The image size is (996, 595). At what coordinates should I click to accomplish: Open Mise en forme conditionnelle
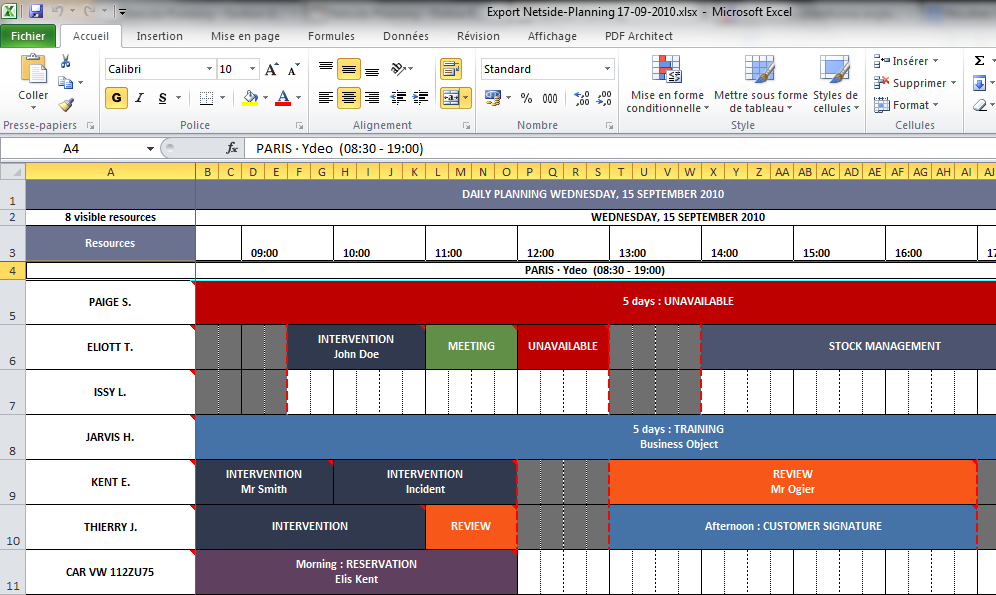coord(667,83)
